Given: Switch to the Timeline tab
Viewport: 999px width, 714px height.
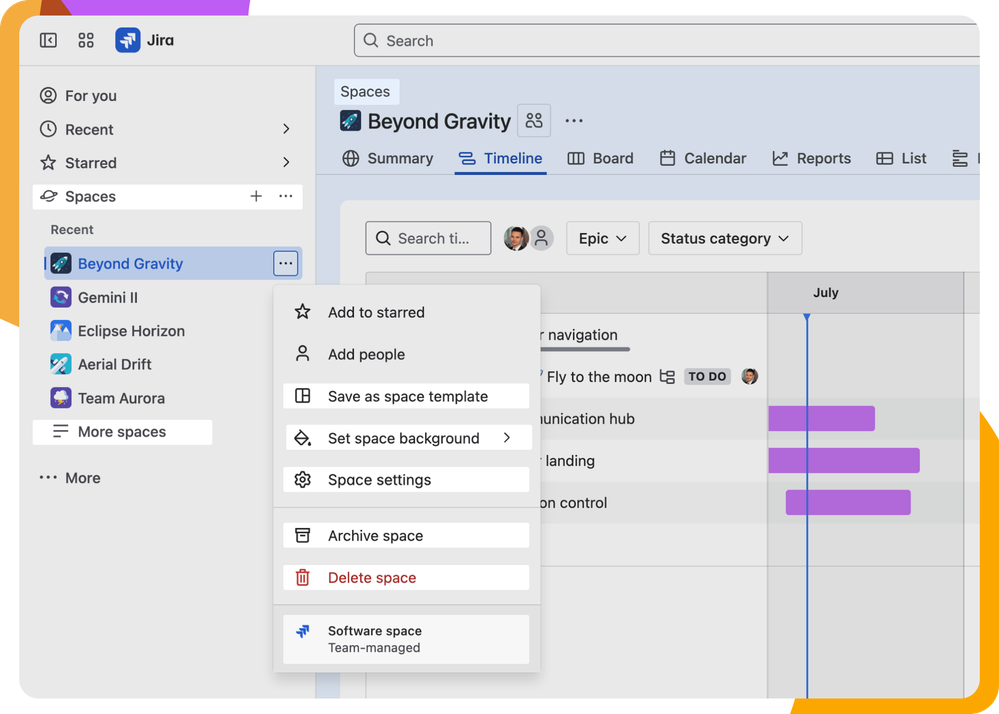Looking at the screenshot, I should coord(500,159).
